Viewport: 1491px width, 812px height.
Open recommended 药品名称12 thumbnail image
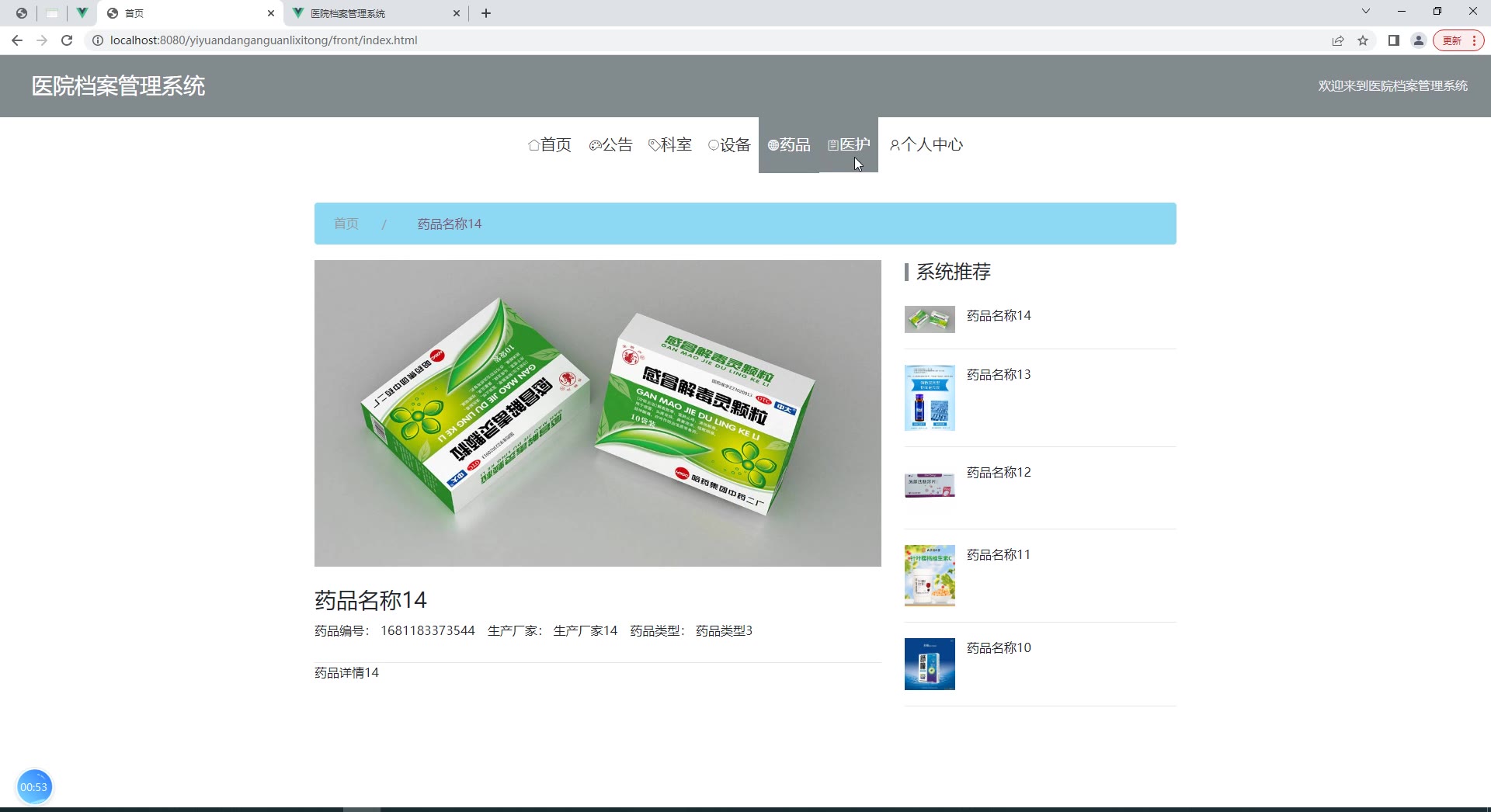click(x=930, y=485)
